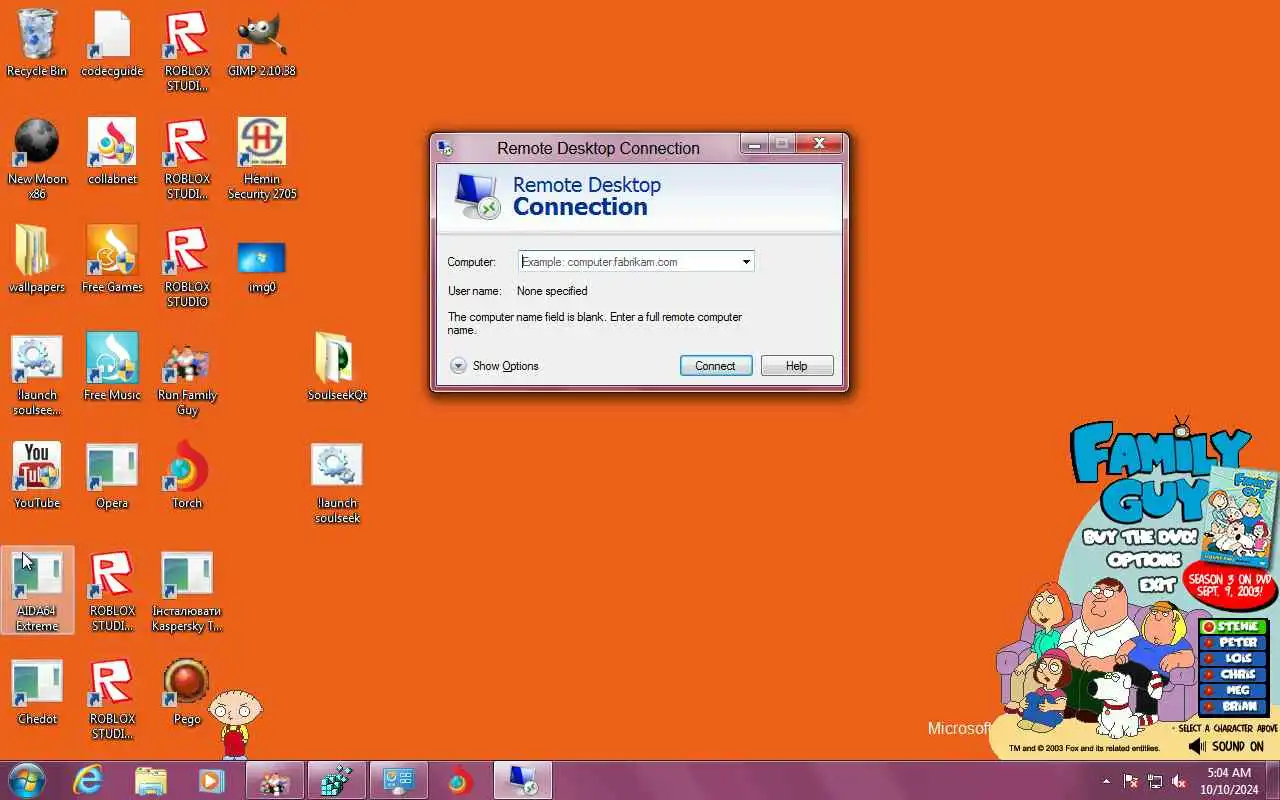Click the Computer name input field

tap(627, 262)
